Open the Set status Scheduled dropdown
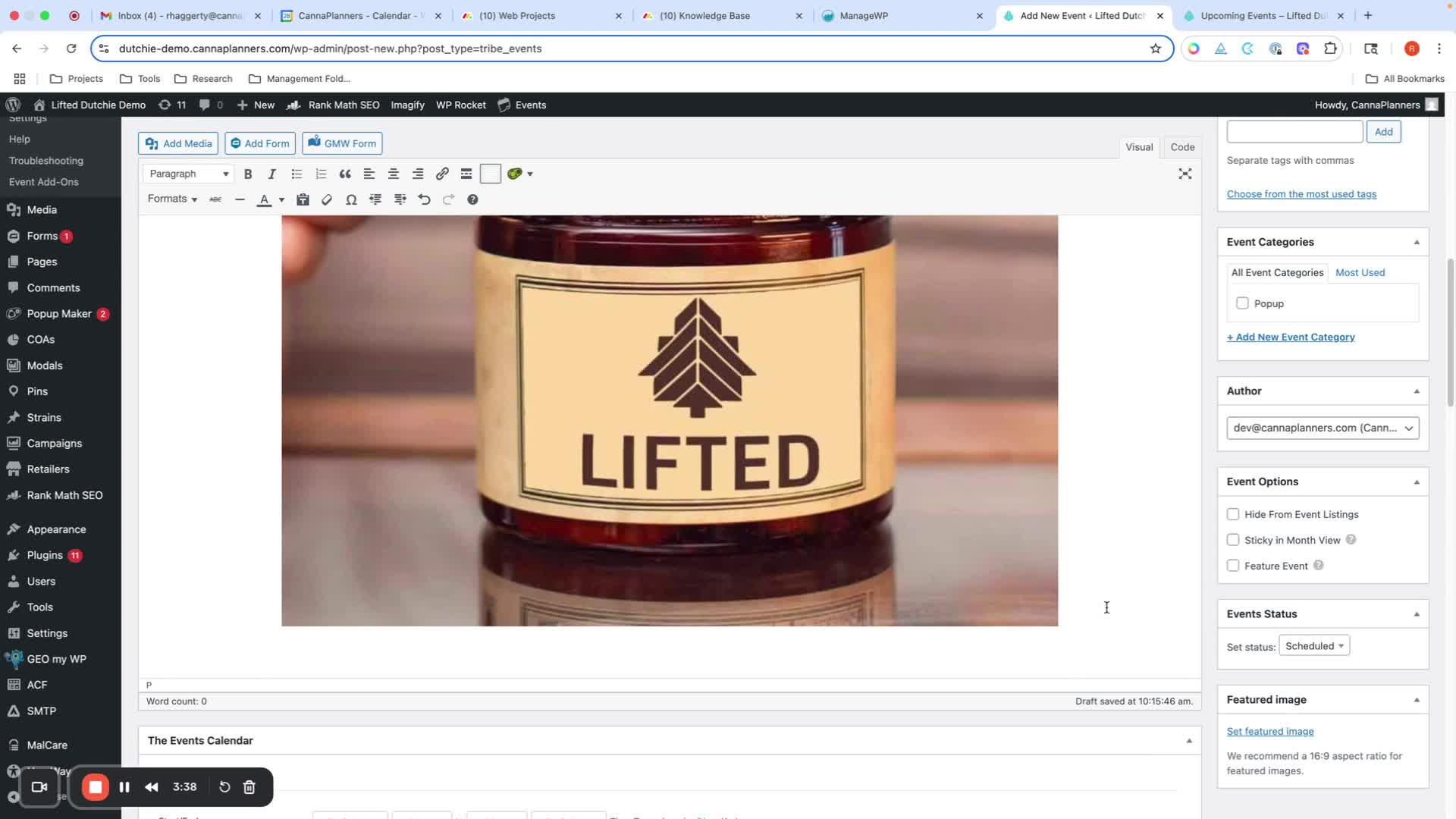Screen dimensions: 1456x819 [1313, 646]
